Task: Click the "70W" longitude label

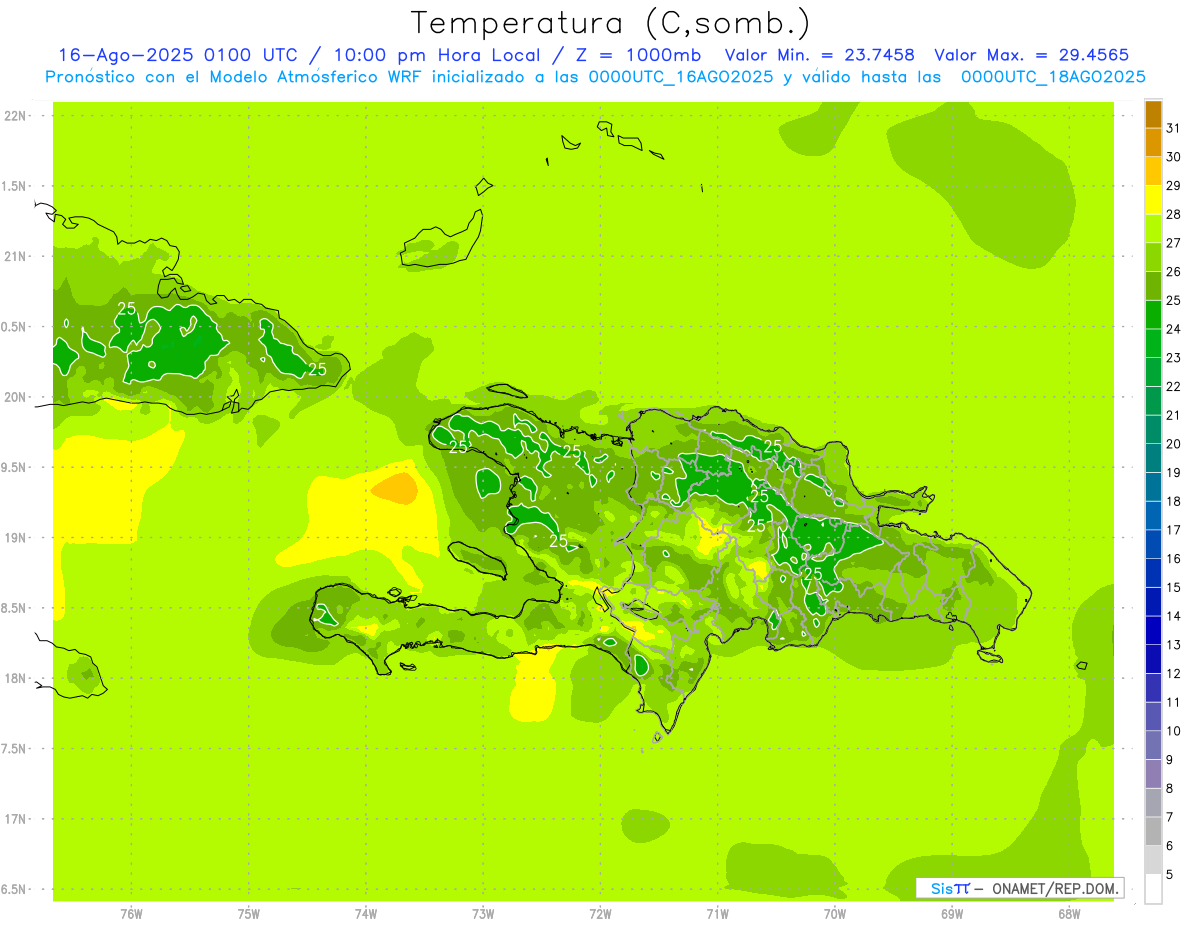Action: [x=835, y=913]
